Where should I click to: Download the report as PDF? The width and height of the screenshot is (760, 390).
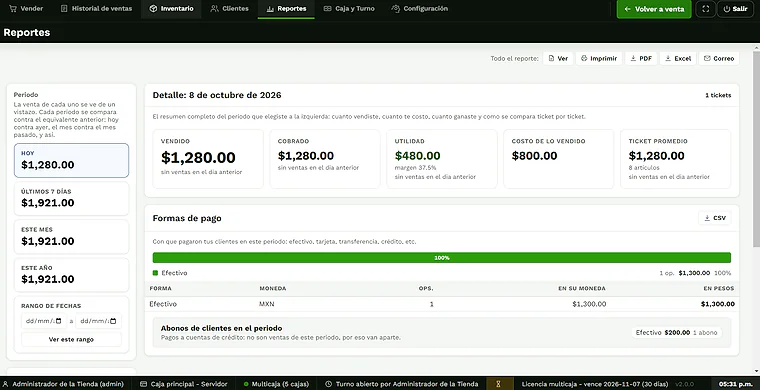point(641,58)
